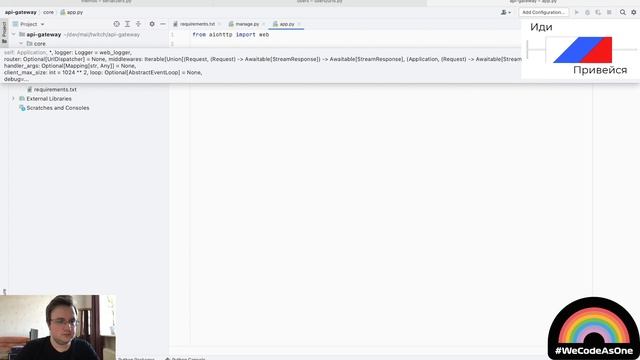Screen dimensions: 640x360
Task: Collapse the core folder node
Action: coord(21,43)
